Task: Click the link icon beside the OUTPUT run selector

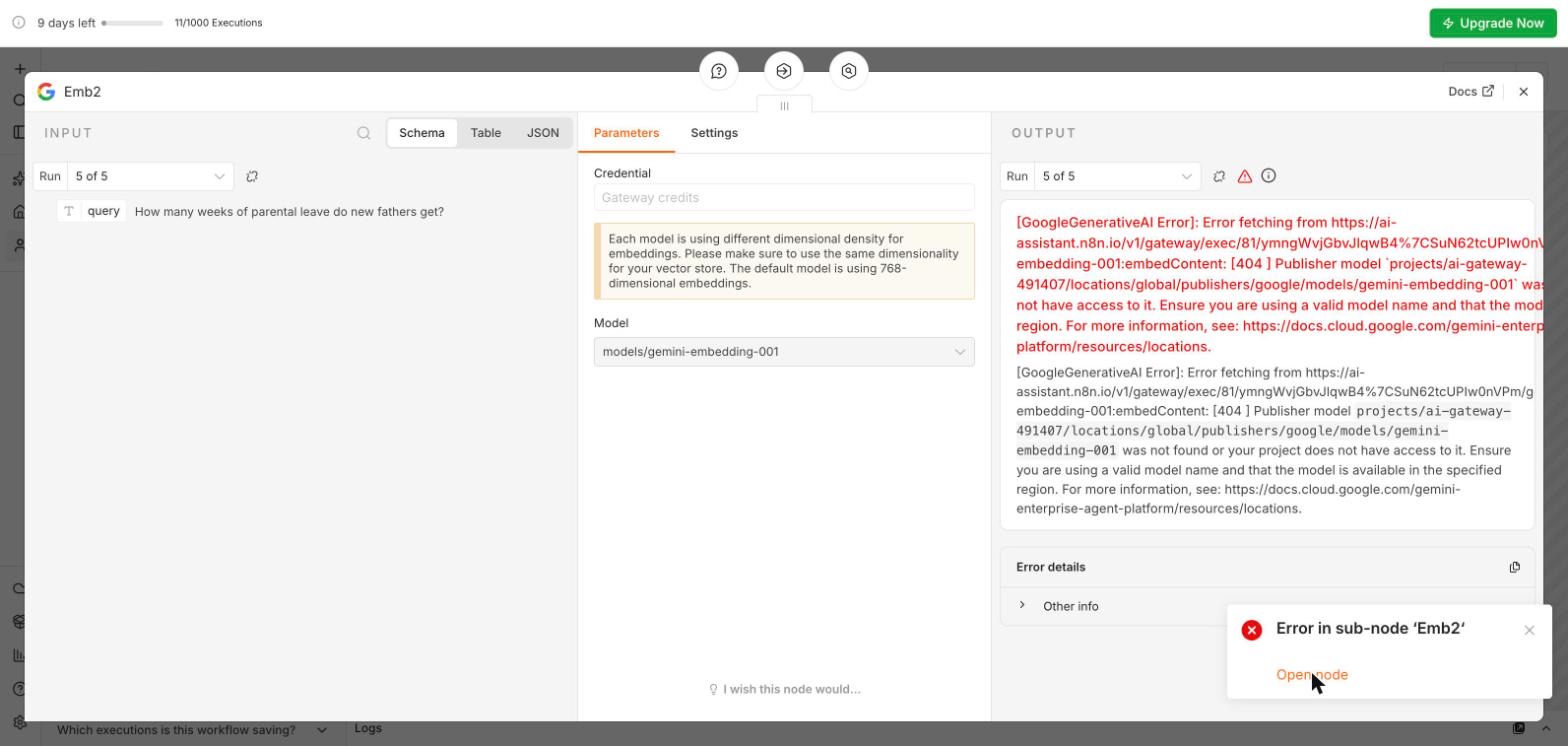Action: (1219, 176)
